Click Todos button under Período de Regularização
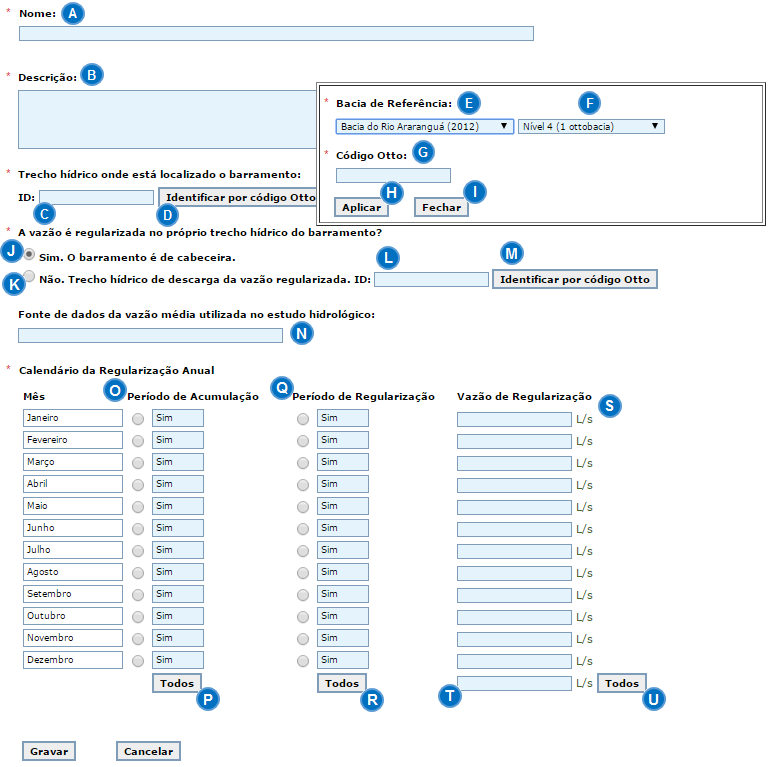Screen dimensions: 775x767 point(342,683)
